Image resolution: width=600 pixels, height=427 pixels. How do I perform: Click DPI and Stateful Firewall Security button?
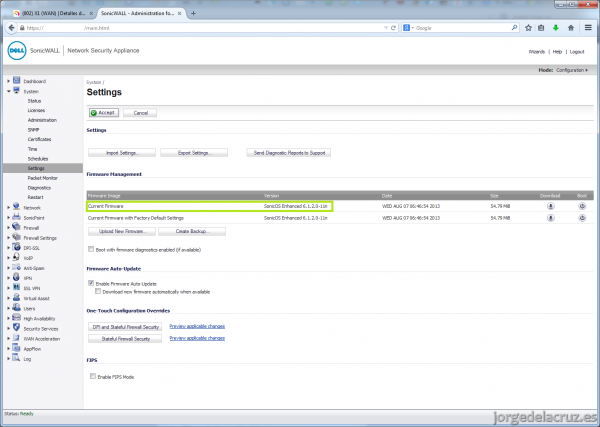pos(125,327)
